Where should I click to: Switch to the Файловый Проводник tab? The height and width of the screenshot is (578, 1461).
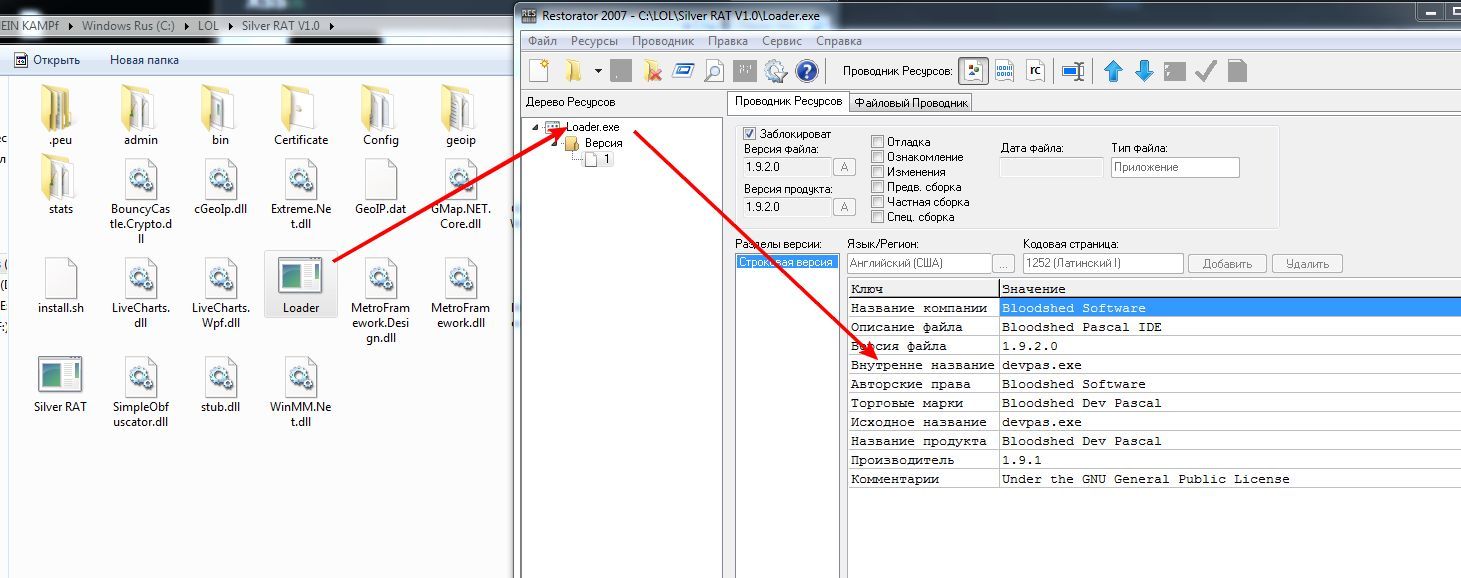(911, 102)
